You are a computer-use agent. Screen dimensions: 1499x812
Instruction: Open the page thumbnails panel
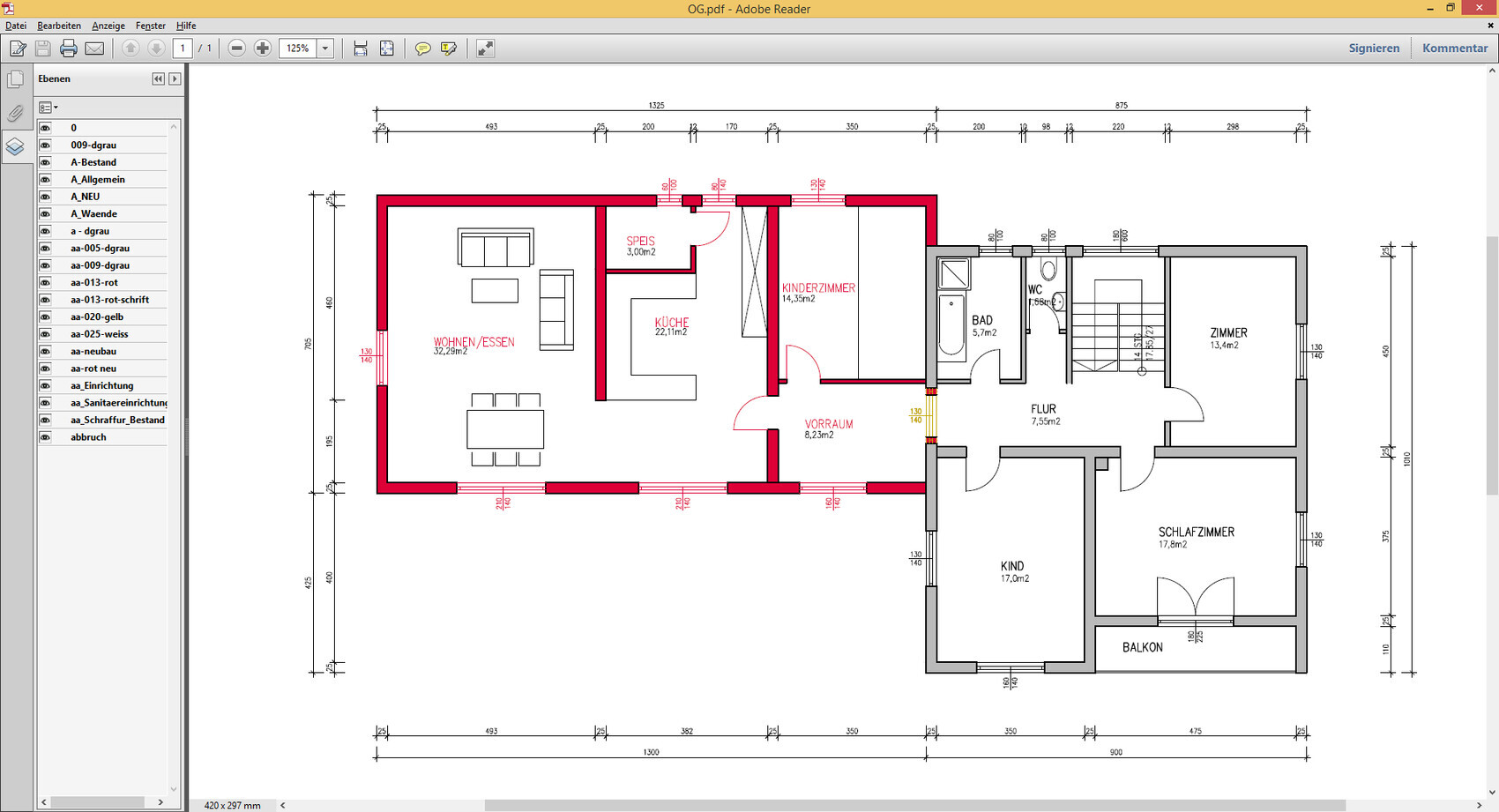tap(15, 80)
